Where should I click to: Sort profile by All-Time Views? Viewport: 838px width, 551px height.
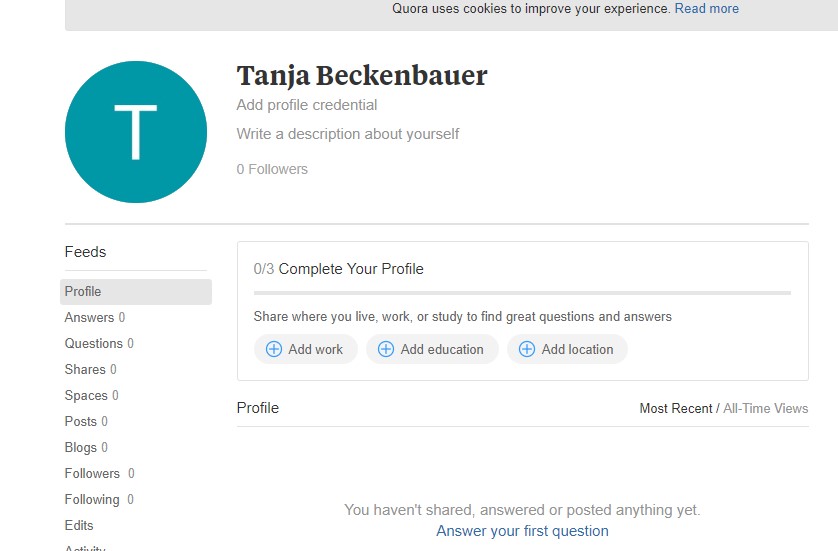[765, 408]
